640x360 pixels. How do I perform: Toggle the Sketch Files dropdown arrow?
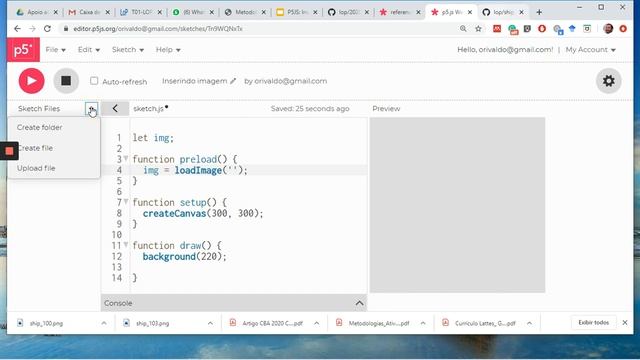(92, 109)
